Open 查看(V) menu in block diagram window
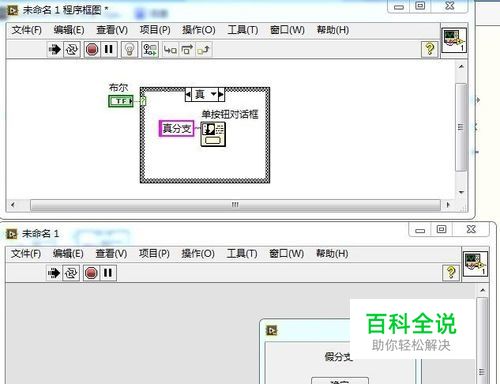The image size is (500, 384). coord(112,30)
